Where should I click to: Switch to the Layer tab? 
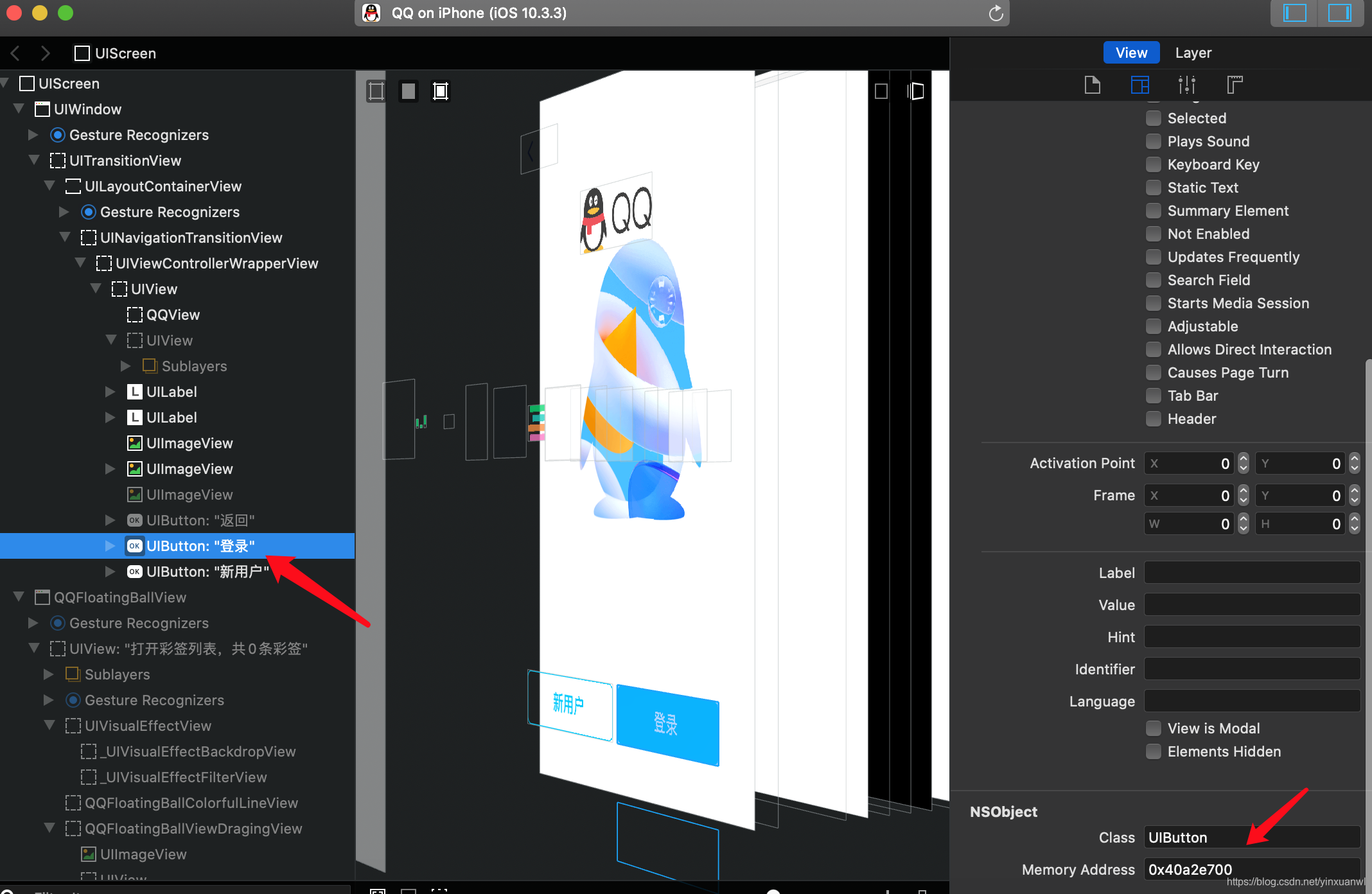[x=1193, y=53]
